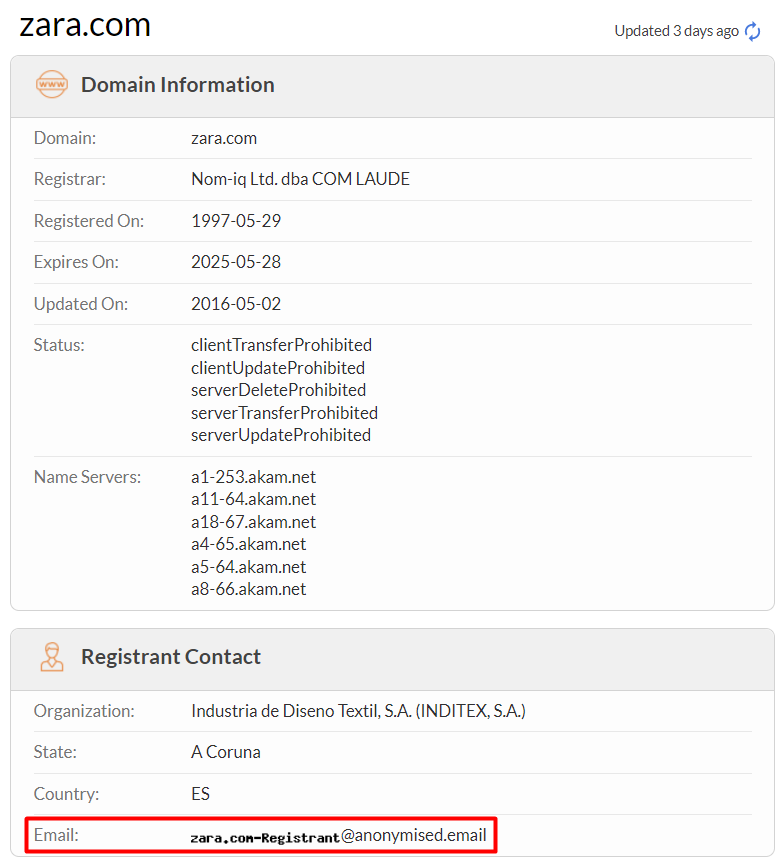Click name server a8-66.akam.net
The height and width of the screenshot is (867, 784).
point(248,589)
